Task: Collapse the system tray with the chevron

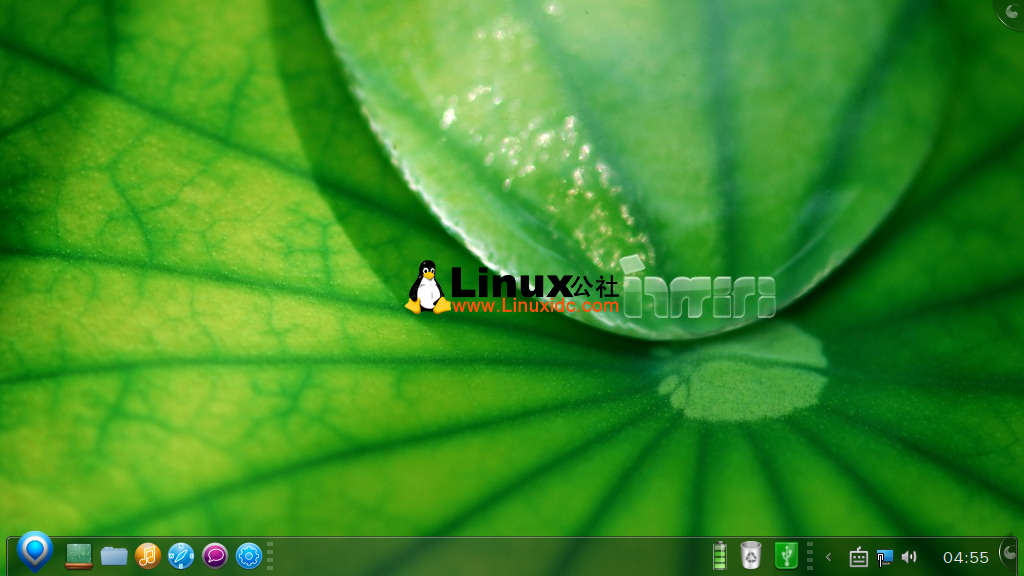Action: 828,557
